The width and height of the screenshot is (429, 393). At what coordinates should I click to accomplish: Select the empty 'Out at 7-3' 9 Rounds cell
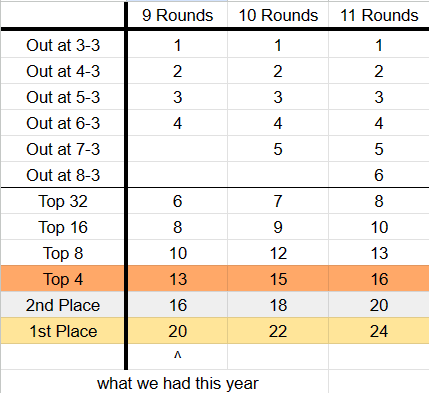click(x=177, y=149)
